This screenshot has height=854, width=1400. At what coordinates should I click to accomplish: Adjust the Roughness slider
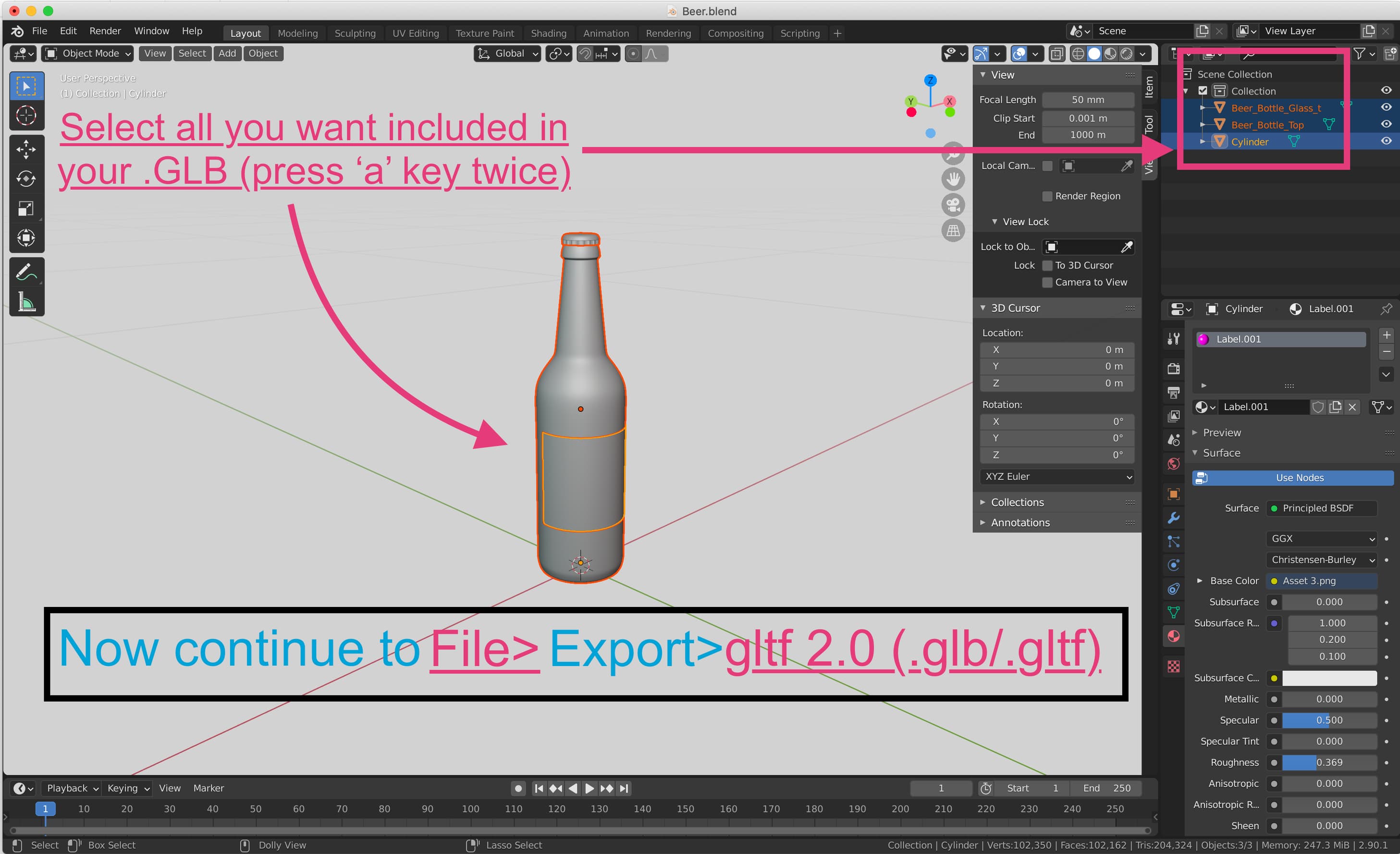1329,762
